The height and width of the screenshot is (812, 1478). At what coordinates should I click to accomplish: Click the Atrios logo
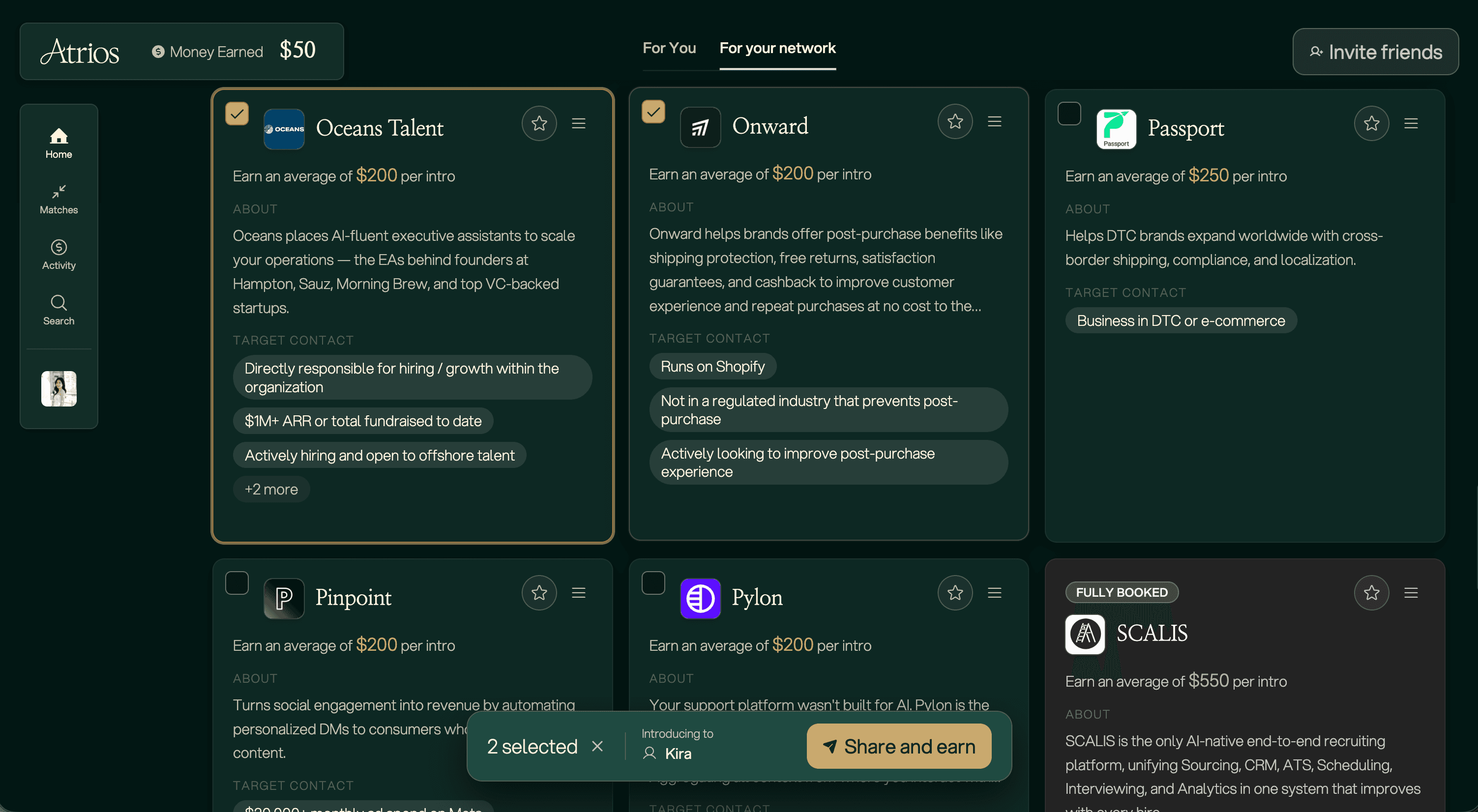click(80, 52)
